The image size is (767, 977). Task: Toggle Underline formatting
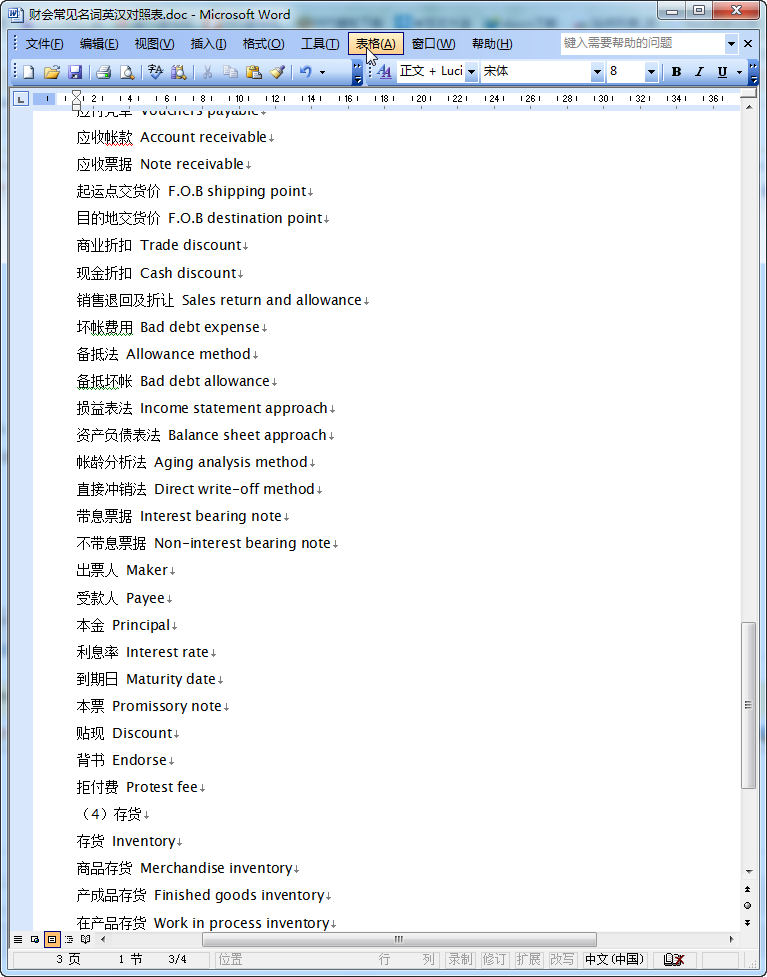tap(722, 72)
